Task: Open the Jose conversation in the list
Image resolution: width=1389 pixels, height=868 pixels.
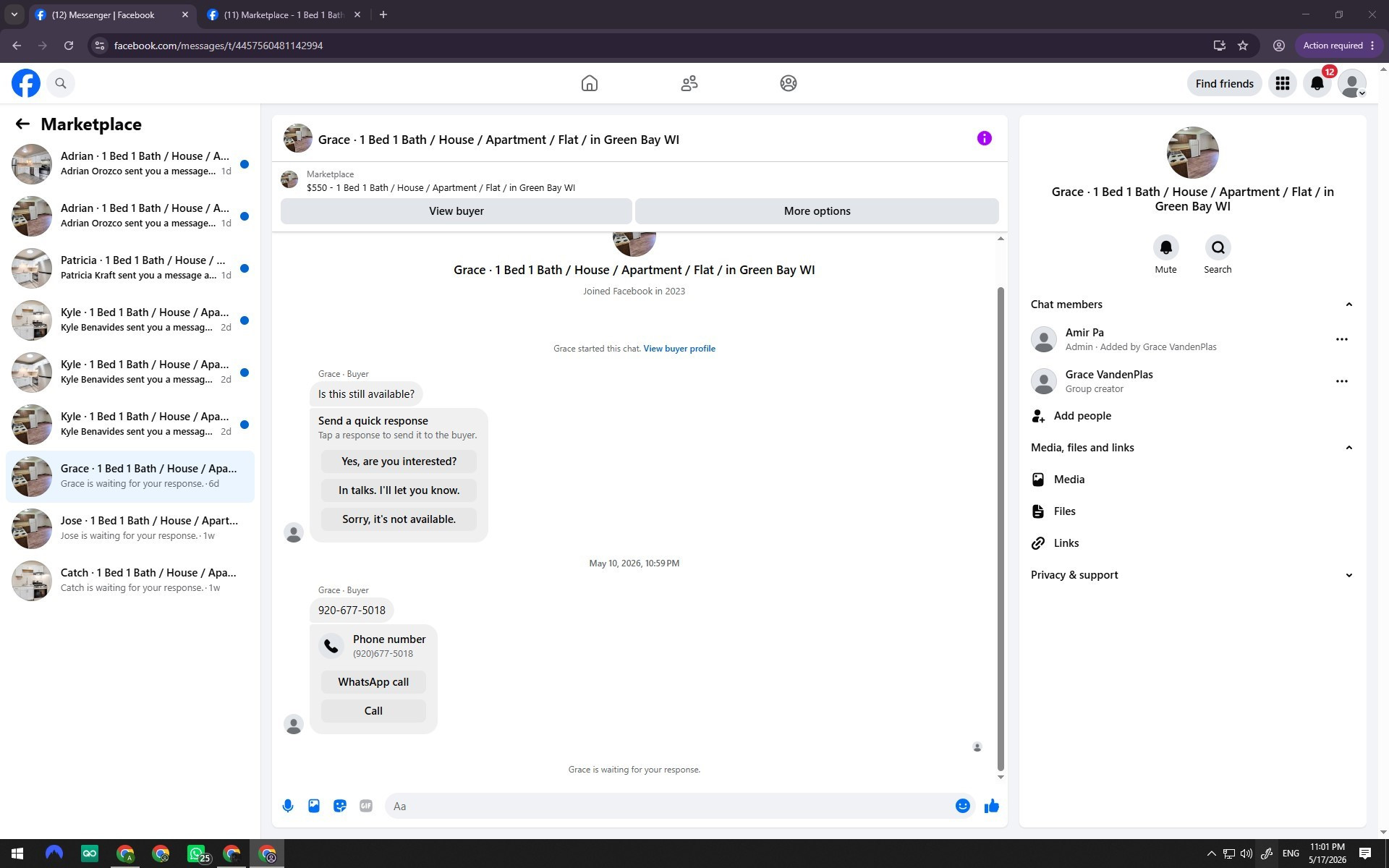Action: [x=130, y=529]
